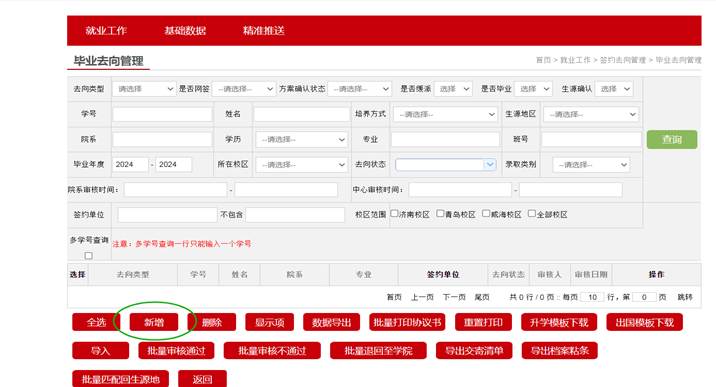Check the 威海校区 checkbox
The width and height of the screenshot is (716, 387).
(486, 214)
